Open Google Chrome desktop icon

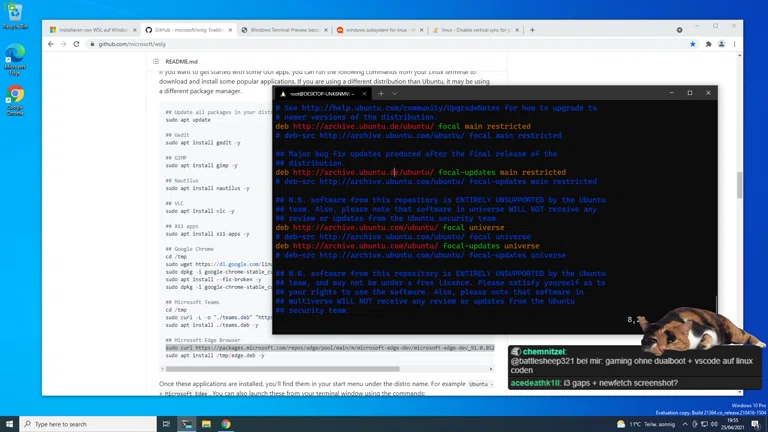coord(15,100)
